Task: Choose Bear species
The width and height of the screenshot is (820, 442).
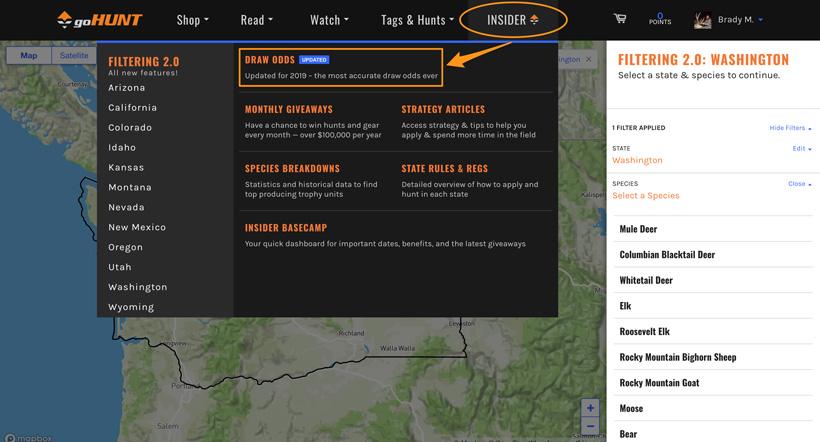Action: point(713,433)
